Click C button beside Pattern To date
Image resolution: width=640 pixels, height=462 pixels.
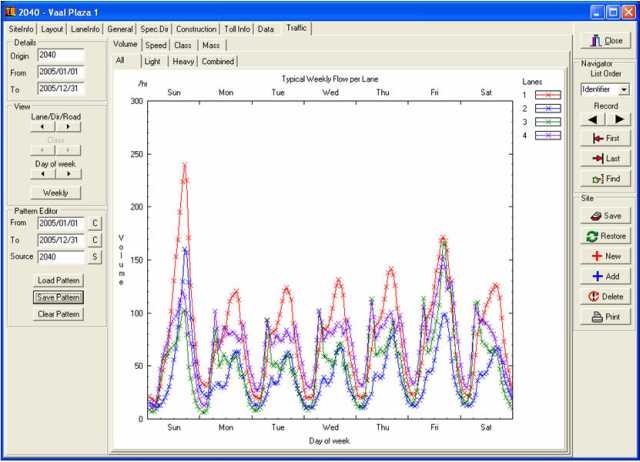[95, 240]
